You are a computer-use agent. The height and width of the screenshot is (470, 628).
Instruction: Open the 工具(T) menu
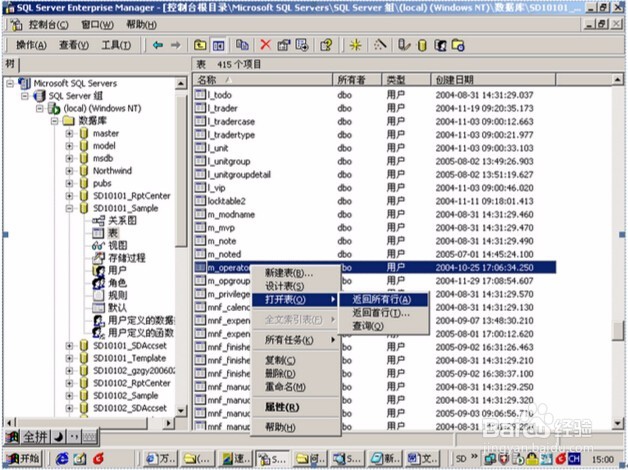[116, 45]
